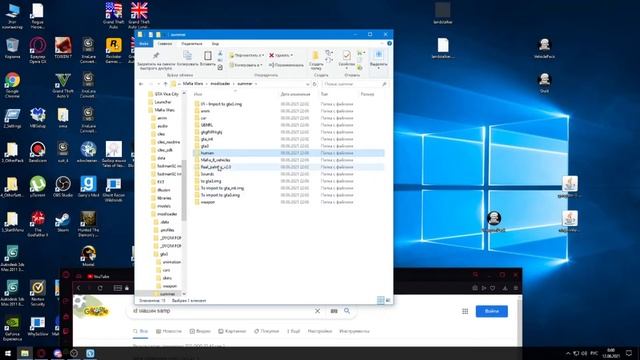
Task: Select 'GTA Vice City' in navigation tree
Action: point(163,94)
